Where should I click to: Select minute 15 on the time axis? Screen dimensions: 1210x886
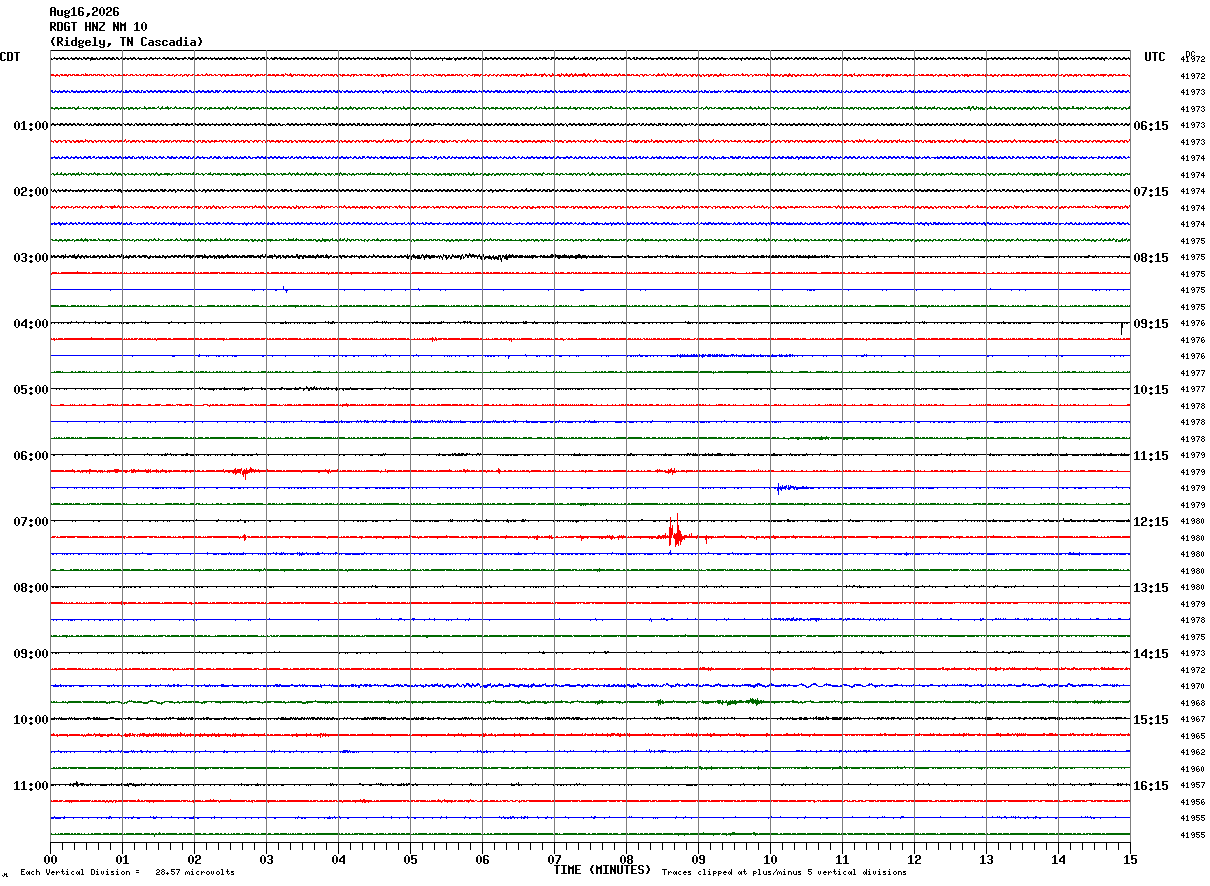[1130, 859]
